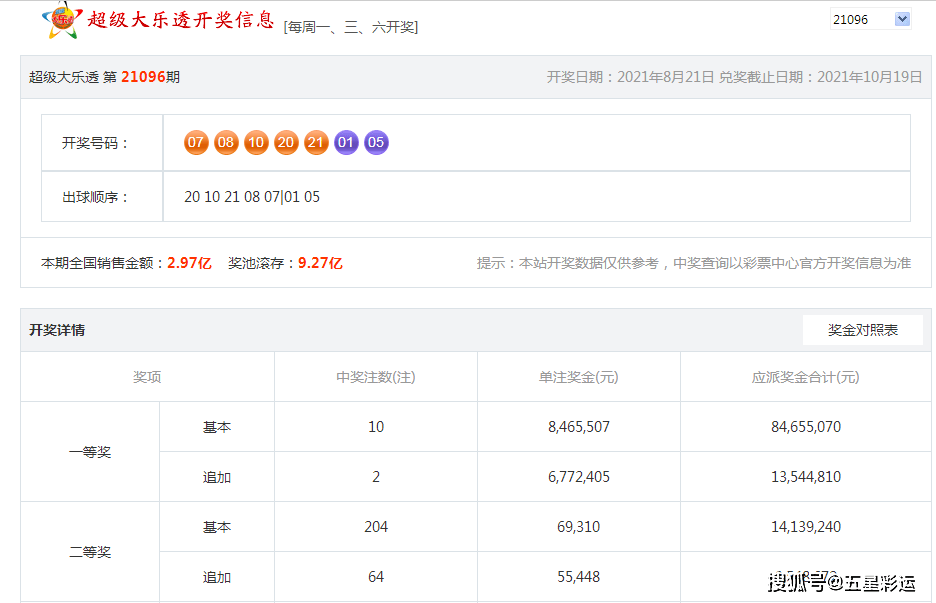Click the ball draw order sequence text
Screen dimensions: 936x603
click(252, 197)
